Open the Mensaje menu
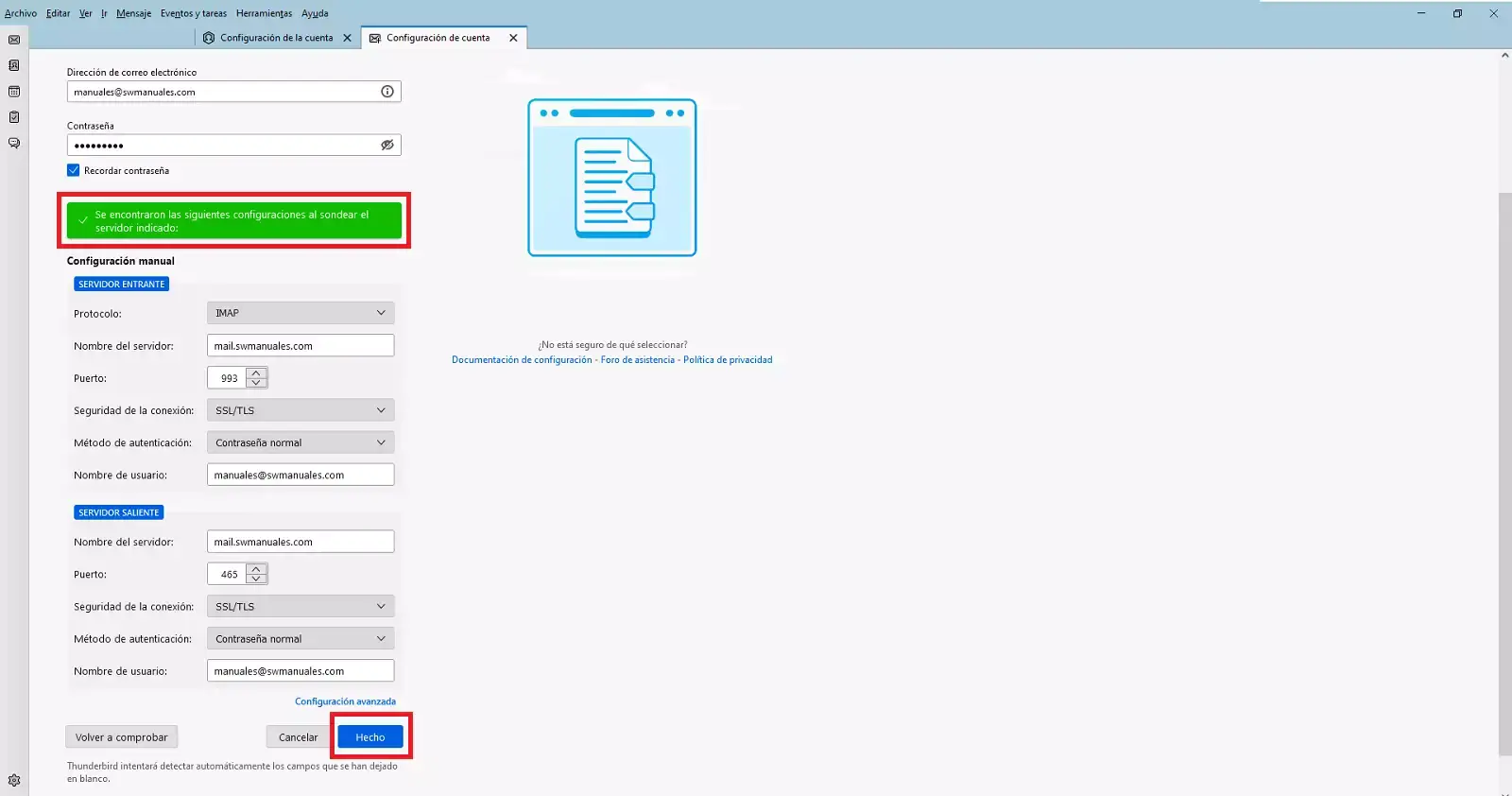The image size is (1512, 796). [x=134, y=13]
